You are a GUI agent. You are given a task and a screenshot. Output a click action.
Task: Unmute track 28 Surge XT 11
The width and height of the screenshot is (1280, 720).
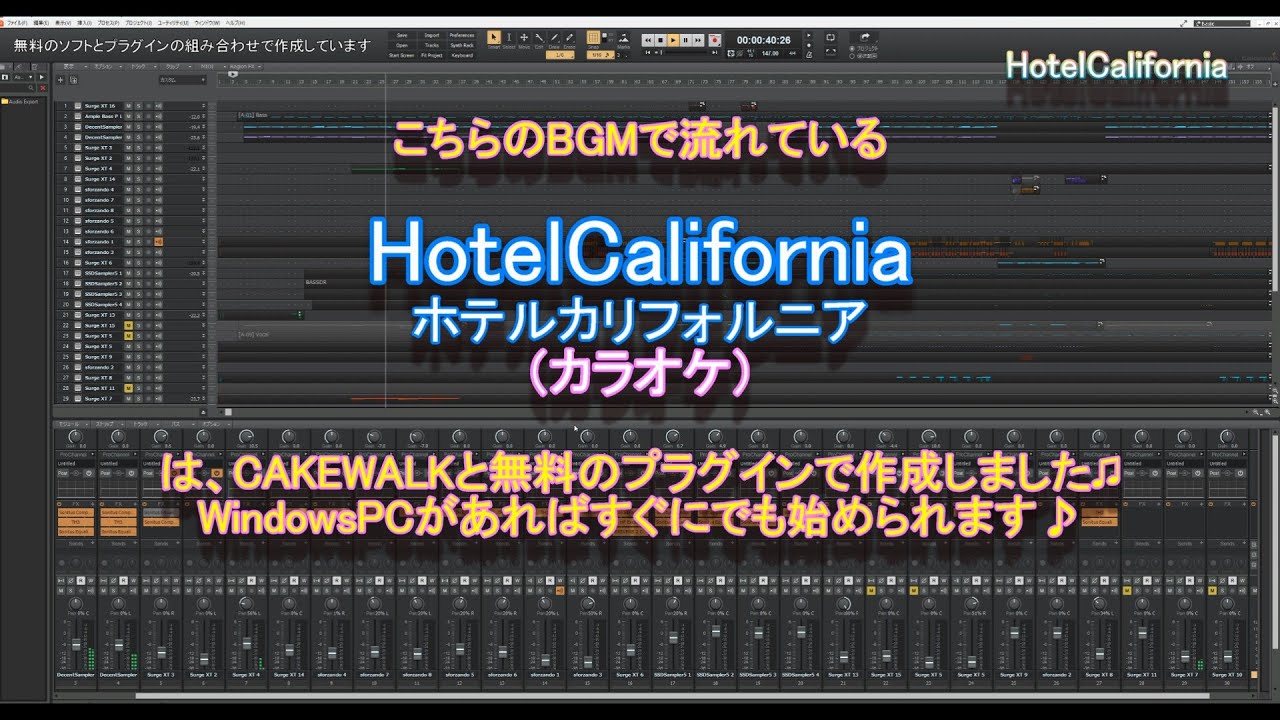pos(128,388)
